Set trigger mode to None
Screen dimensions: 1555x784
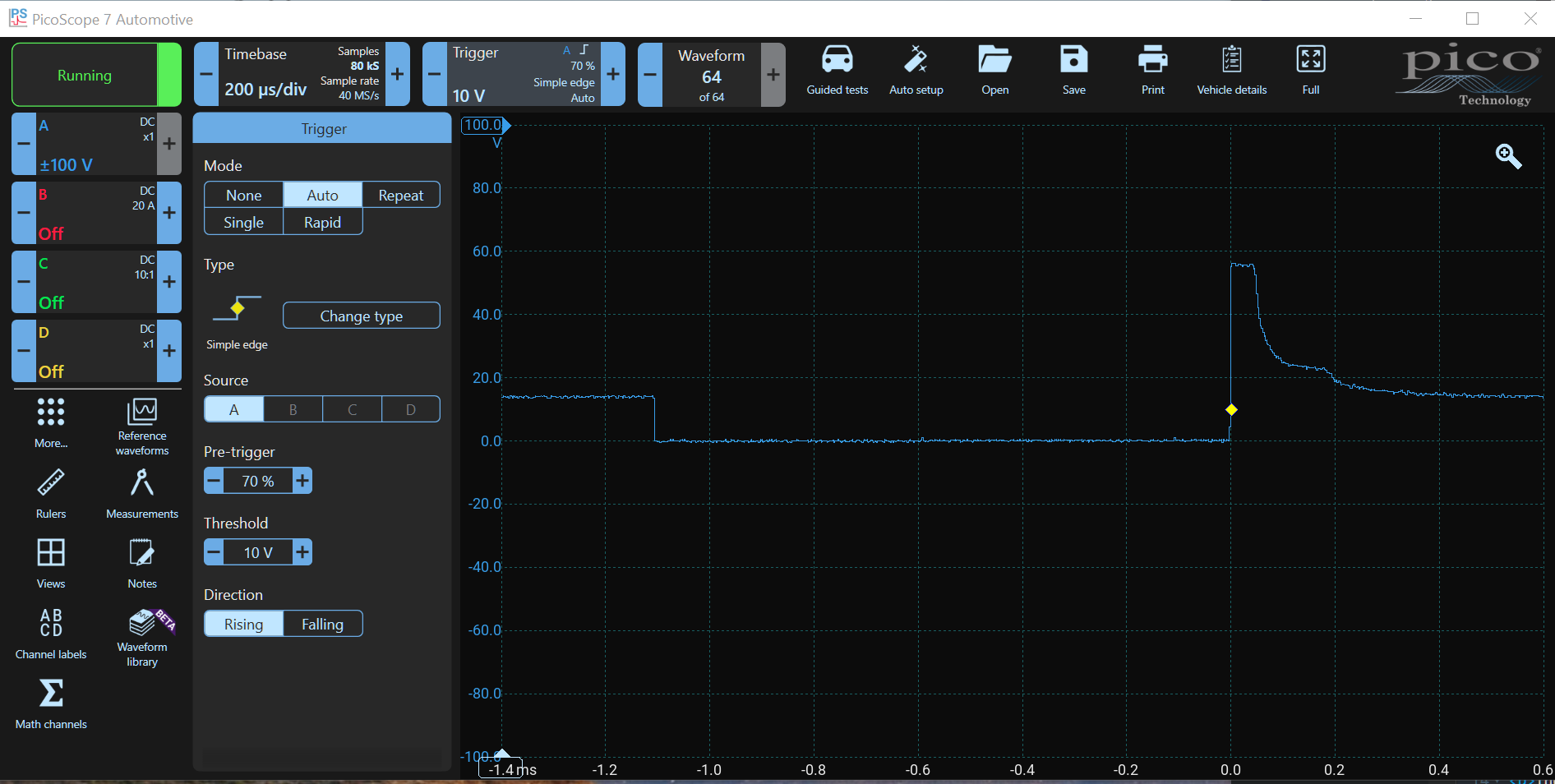244,195
